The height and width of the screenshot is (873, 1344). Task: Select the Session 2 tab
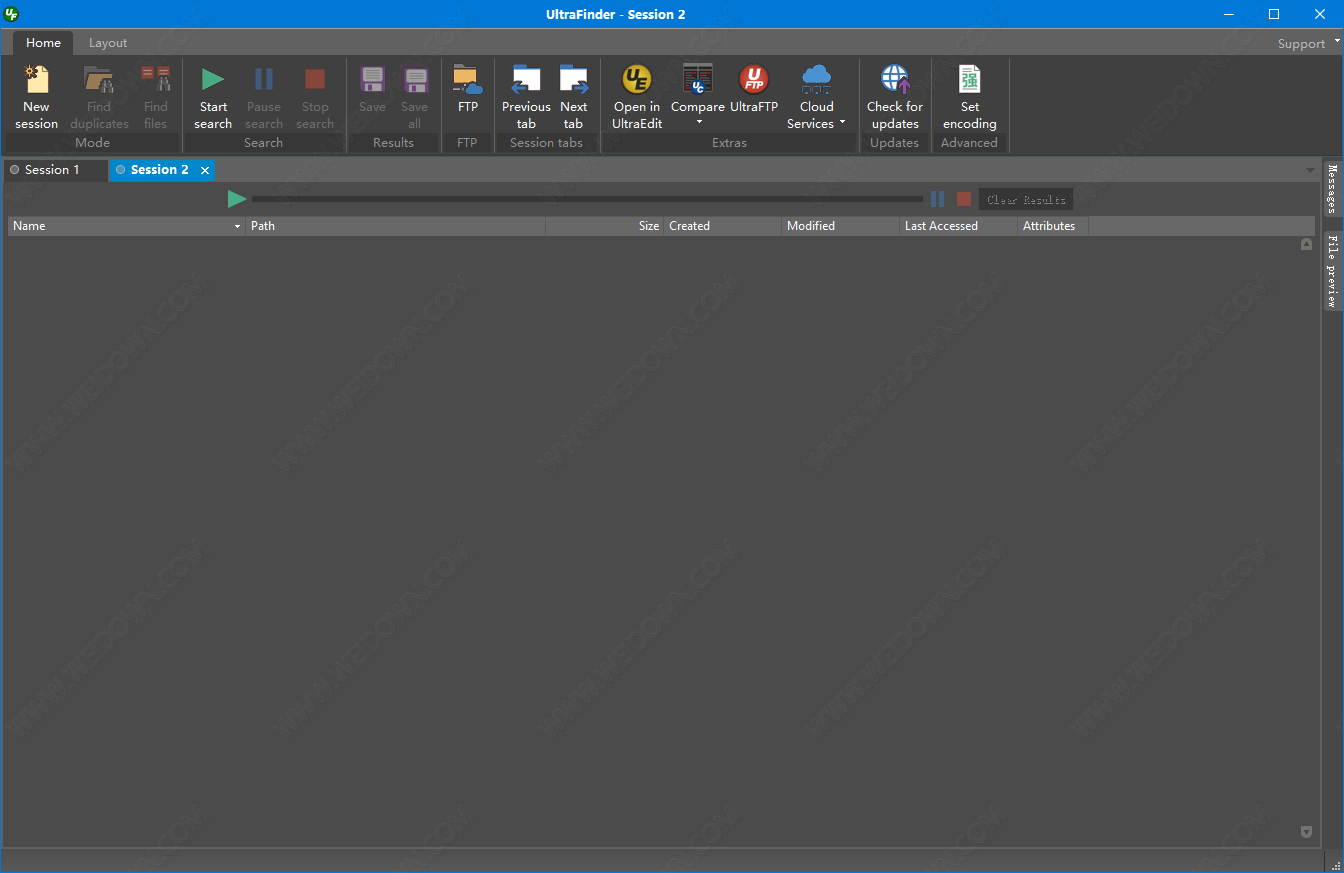160,170
